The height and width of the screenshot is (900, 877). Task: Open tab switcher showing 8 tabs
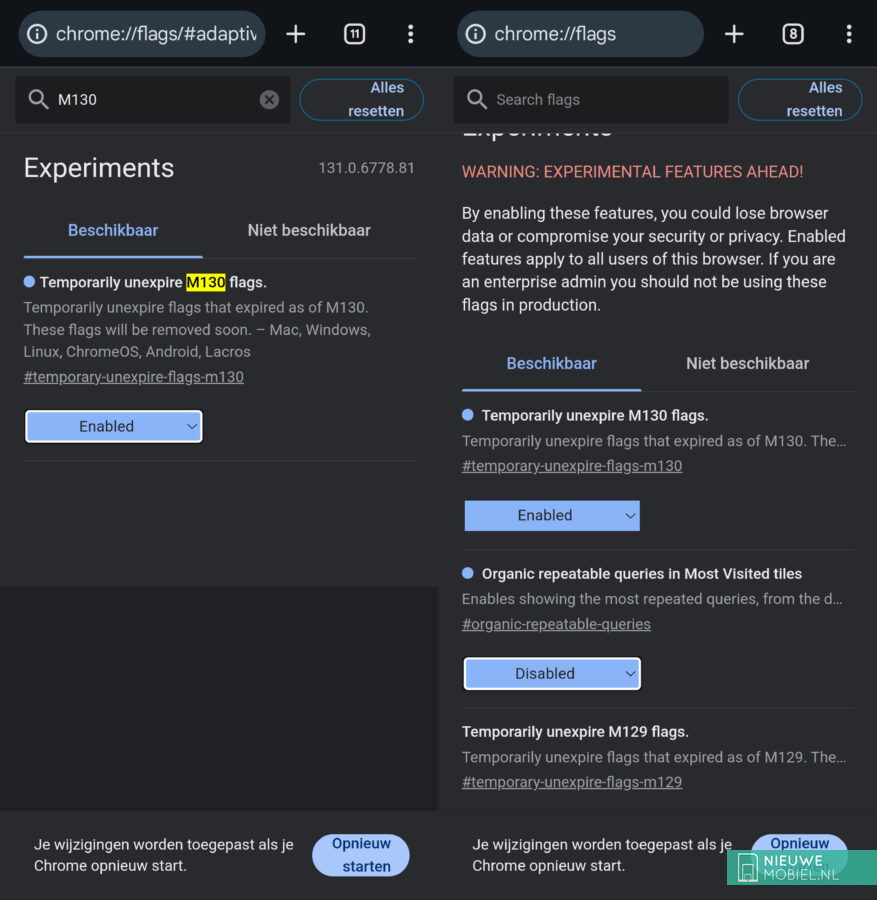pyautogui.click(x=793, y=34)
